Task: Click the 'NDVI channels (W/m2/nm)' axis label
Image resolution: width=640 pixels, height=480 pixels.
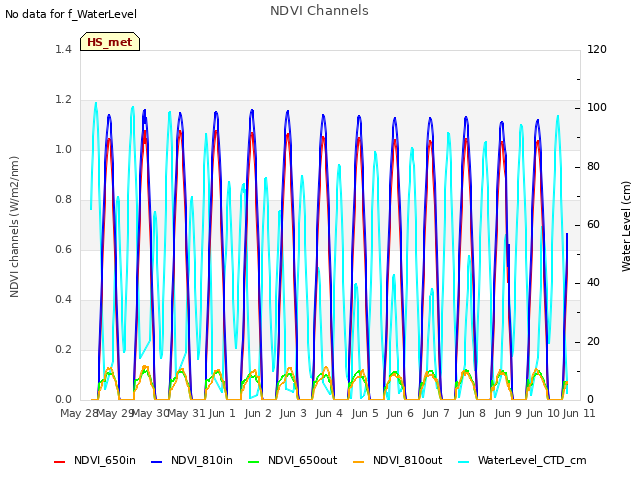Action: [14, 227]
